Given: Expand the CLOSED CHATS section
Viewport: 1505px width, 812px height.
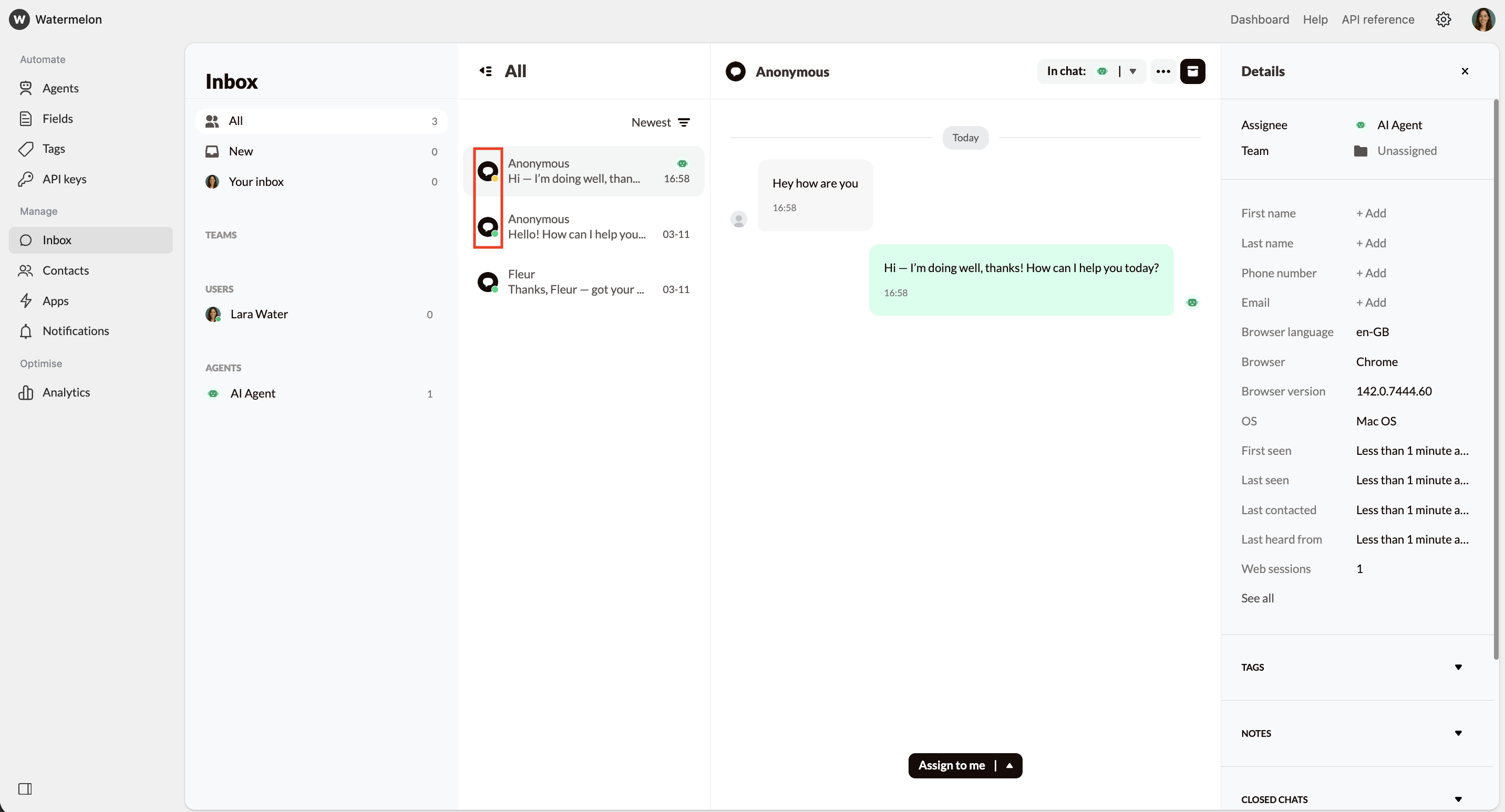Looking at the screenshot, I should tap(1458, 799).
